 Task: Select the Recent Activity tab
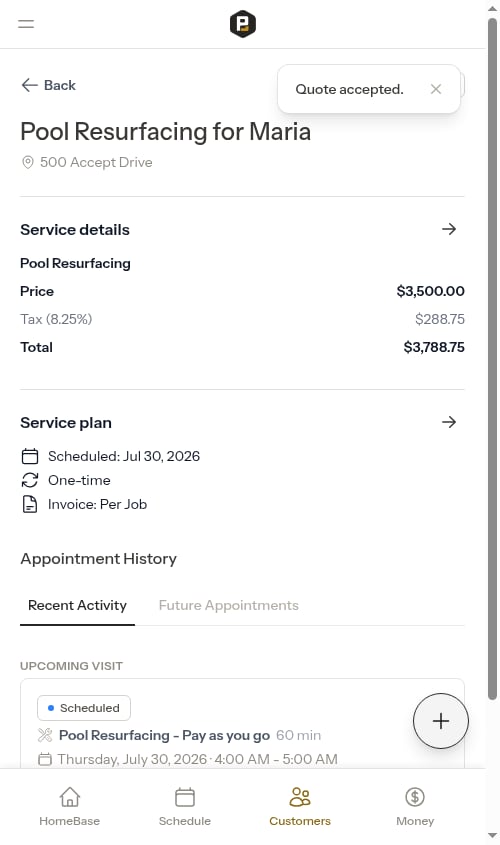(x=77, y=606)
